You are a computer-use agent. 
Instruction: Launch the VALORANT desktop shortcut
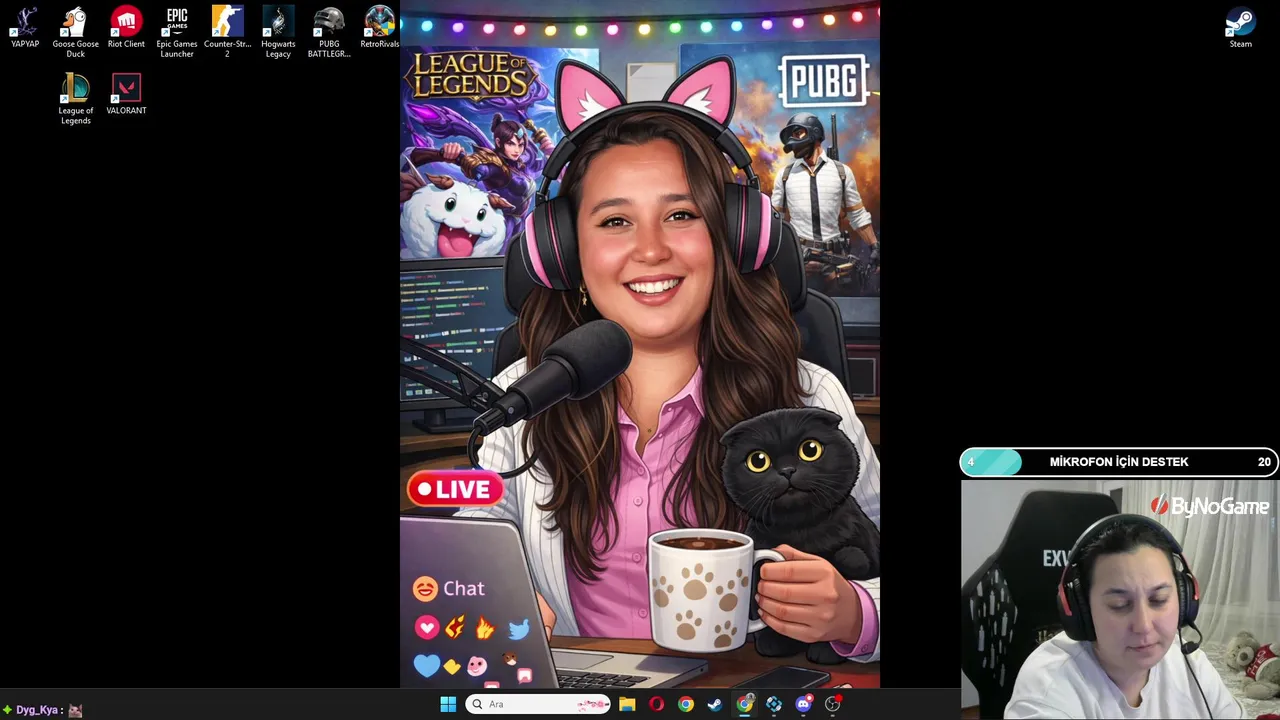point(126,94)
